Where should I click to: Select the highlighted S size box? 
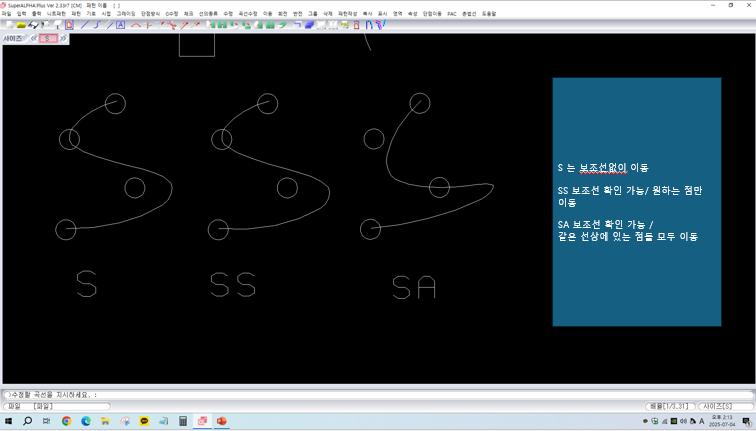(x=48, y=38)
